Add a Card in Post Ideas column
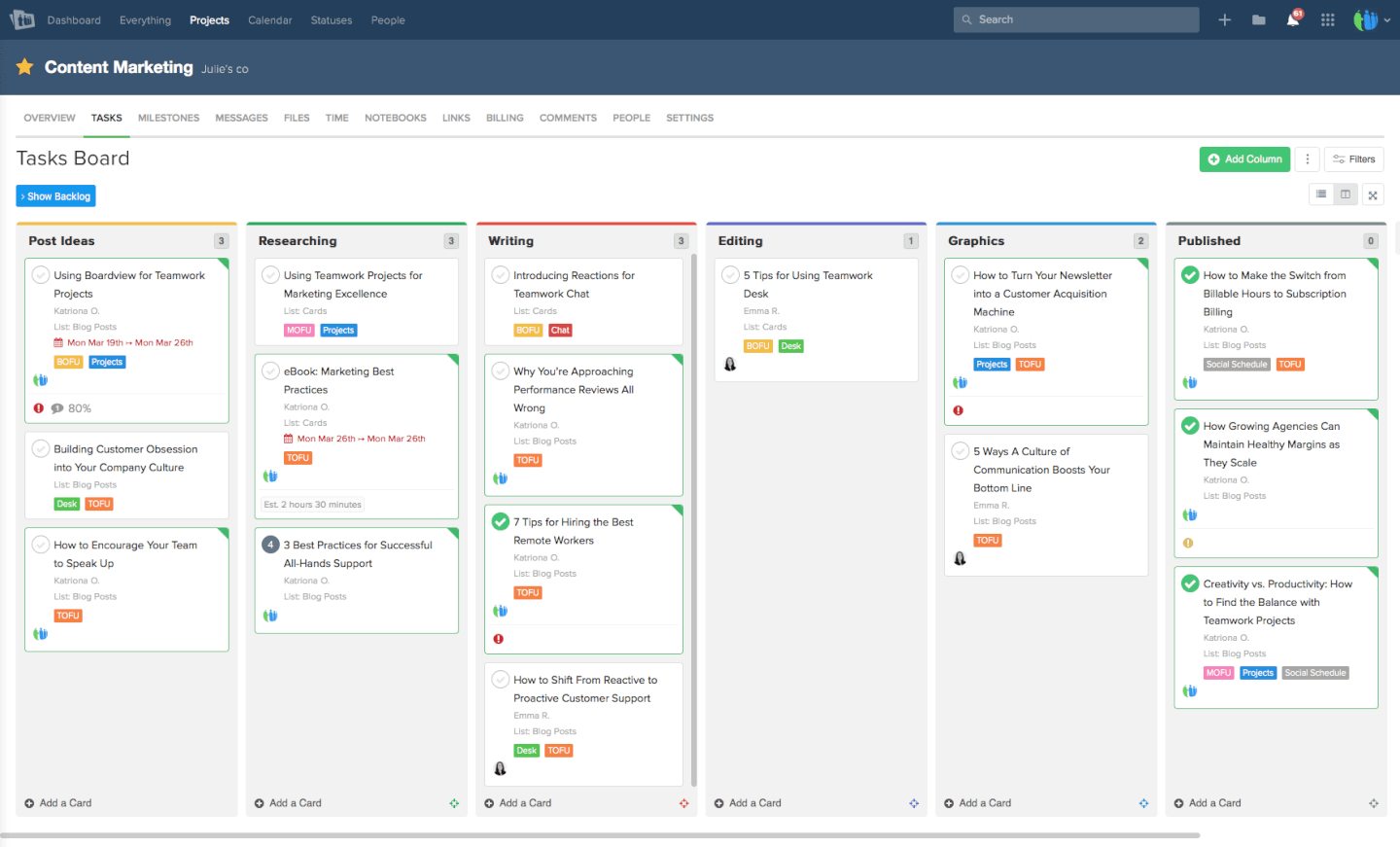 (x=58, y=803)
